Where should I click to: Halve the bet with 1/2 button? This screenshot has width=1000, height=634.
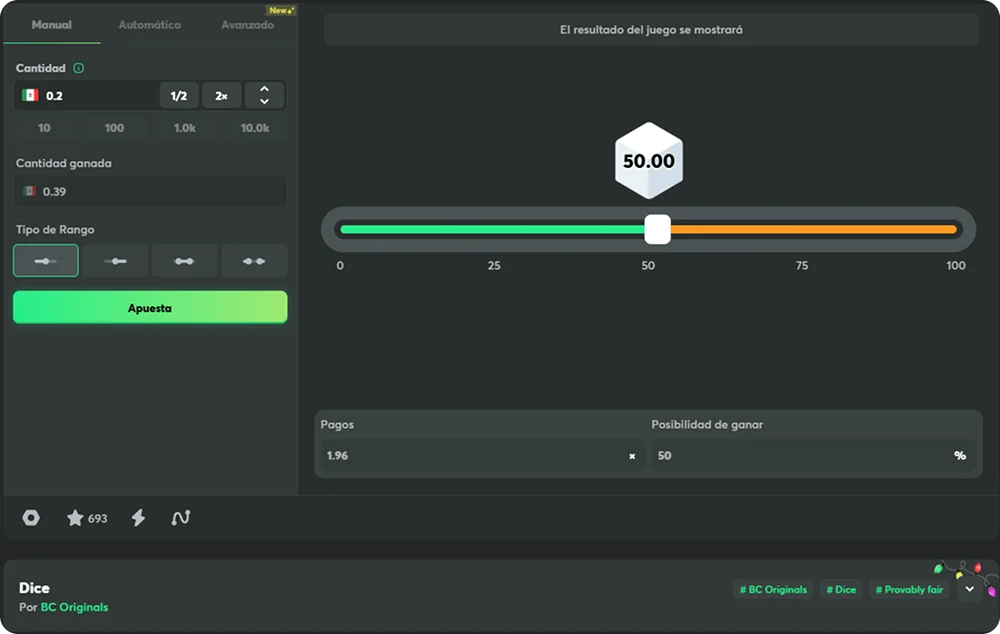(179, 96)
